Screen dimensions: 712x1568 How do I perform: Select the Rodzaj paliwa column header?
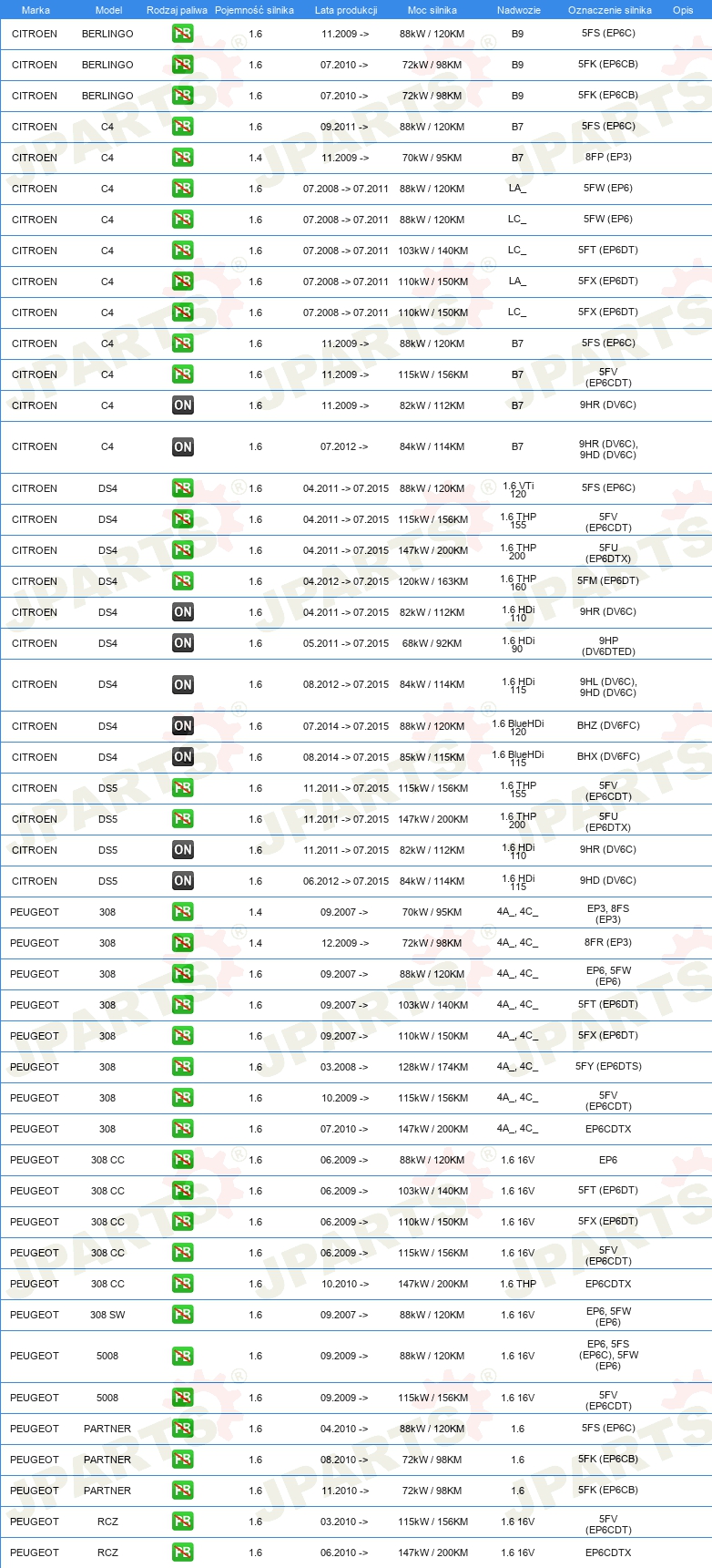(x=177, y=10)
